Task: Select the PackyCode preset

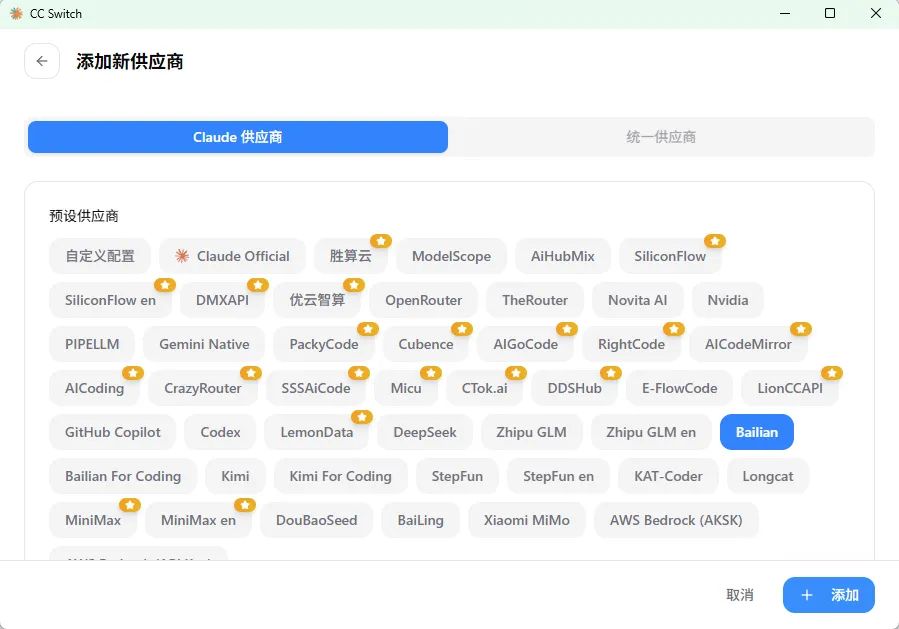Action: [324, 345]
